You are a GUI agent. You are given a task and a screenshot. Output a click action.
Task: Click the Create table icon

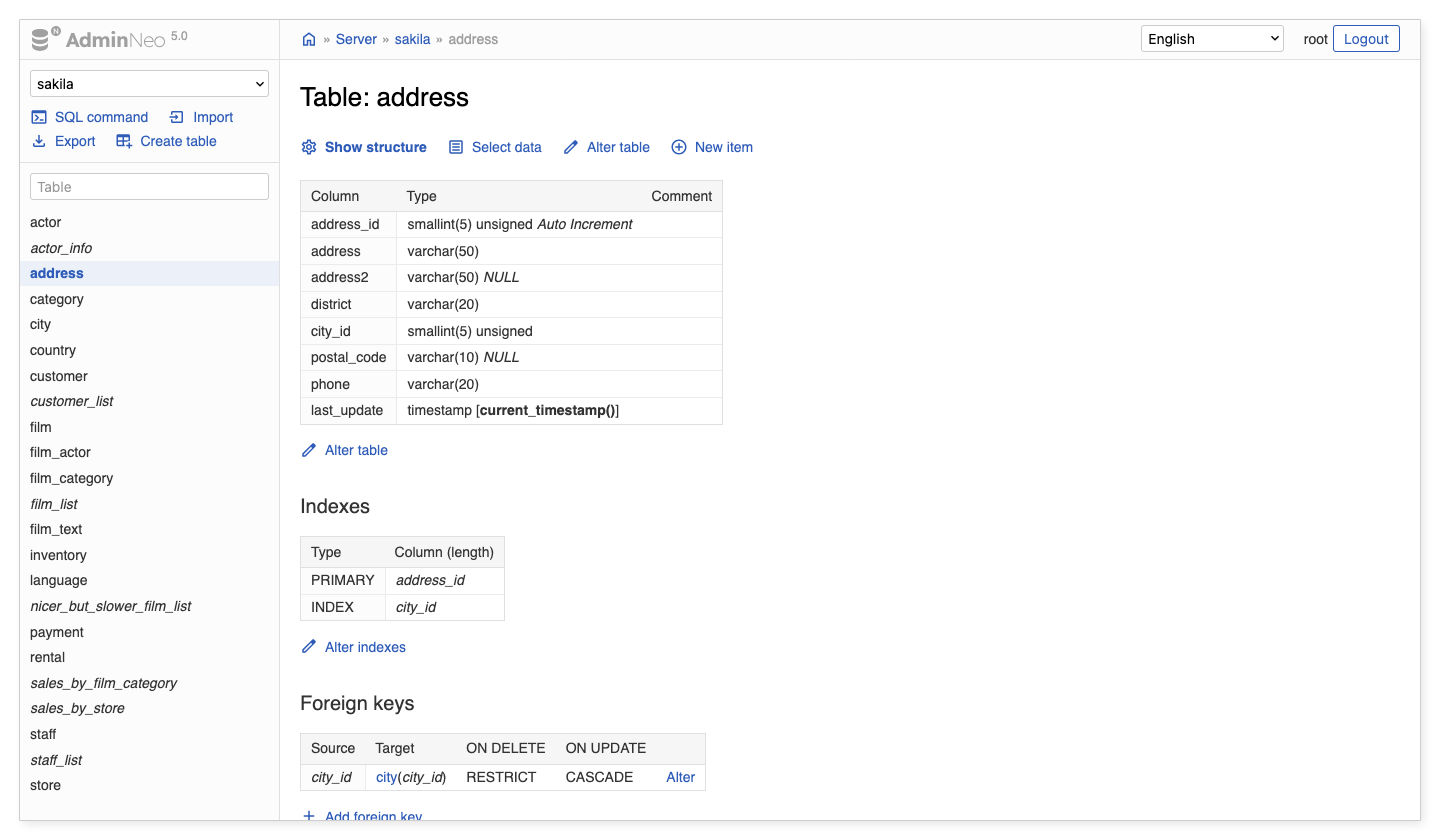pos(124,141)
